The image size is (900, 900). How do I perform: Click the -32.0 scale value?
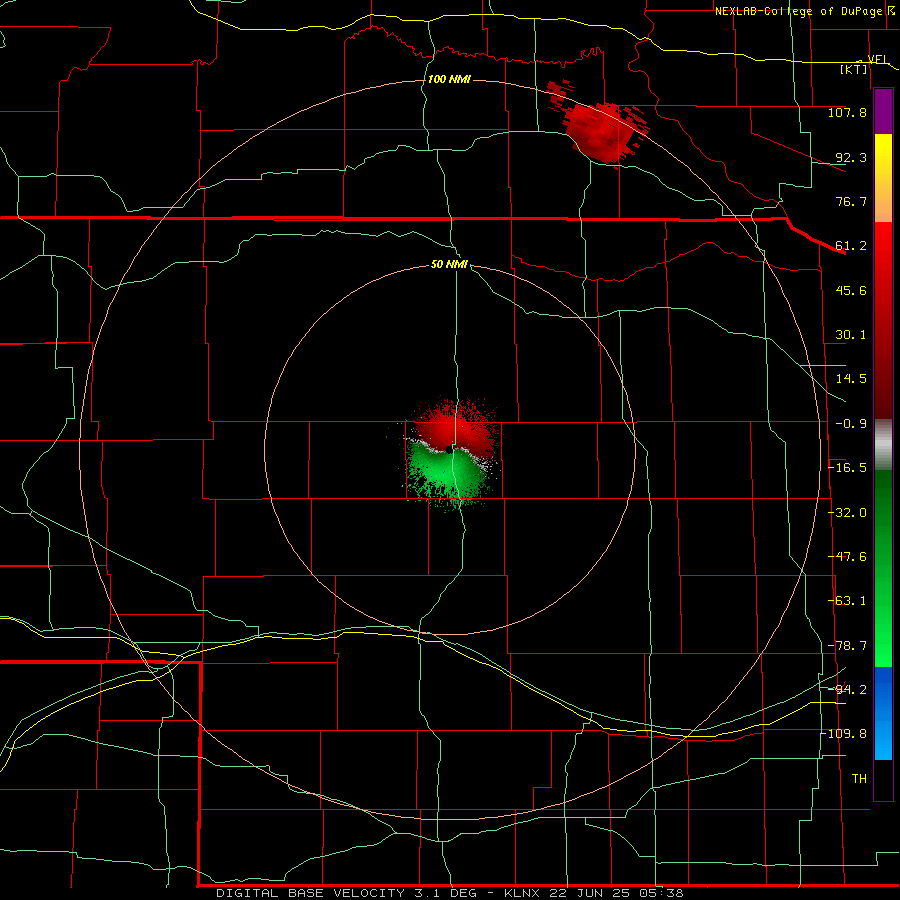pos(847,513)
